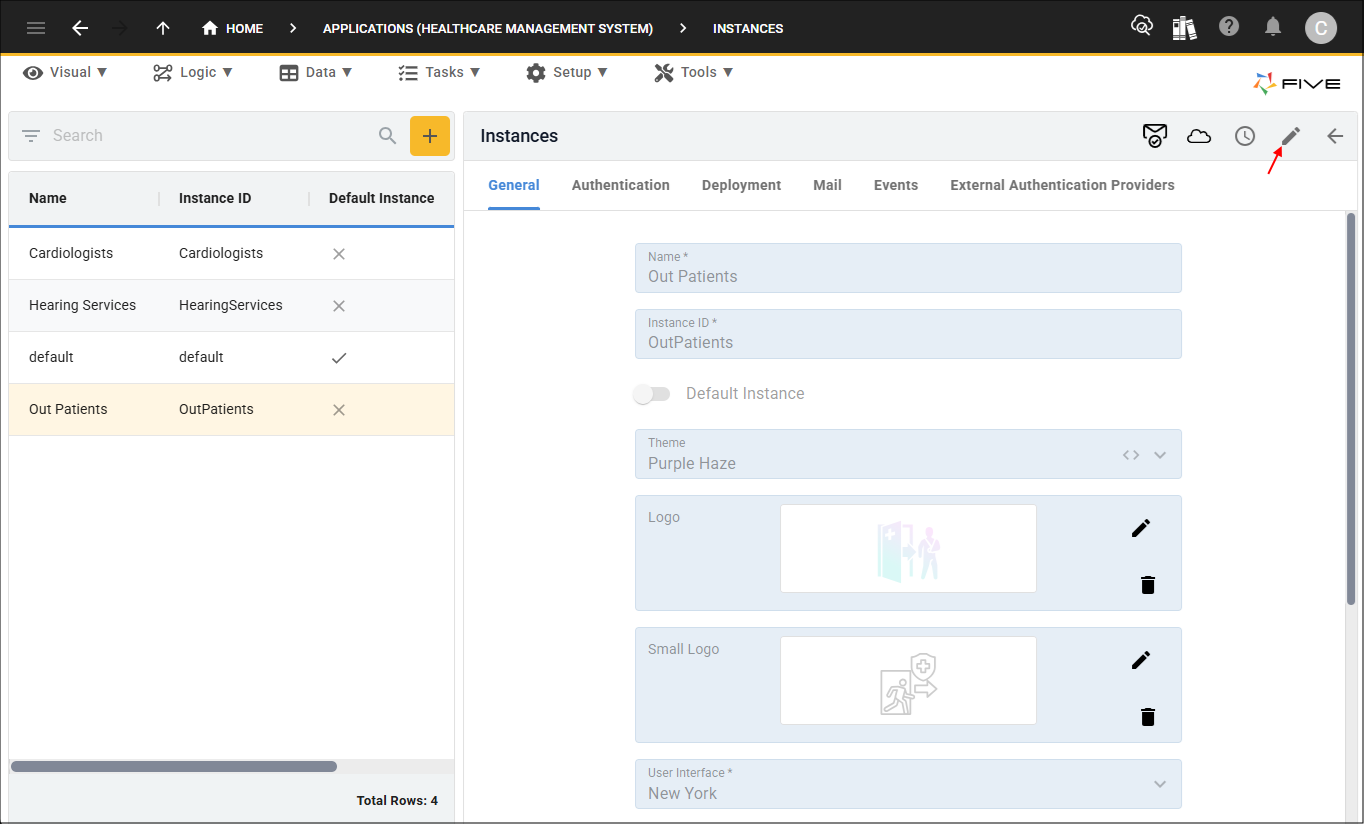Screen dimensions: 1364x824
Task: Open the history clock icon
Action: 1245,136
